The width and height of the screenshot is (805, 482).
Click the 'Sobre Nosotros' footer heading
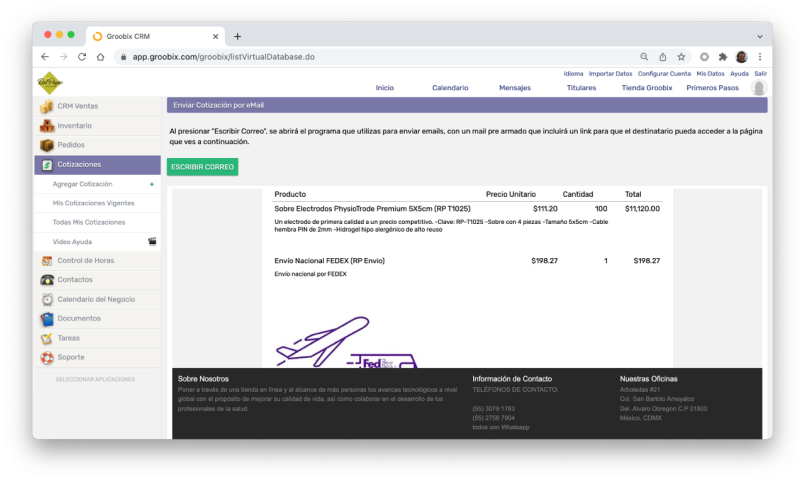pyautogui.click(x=203, y=379)
